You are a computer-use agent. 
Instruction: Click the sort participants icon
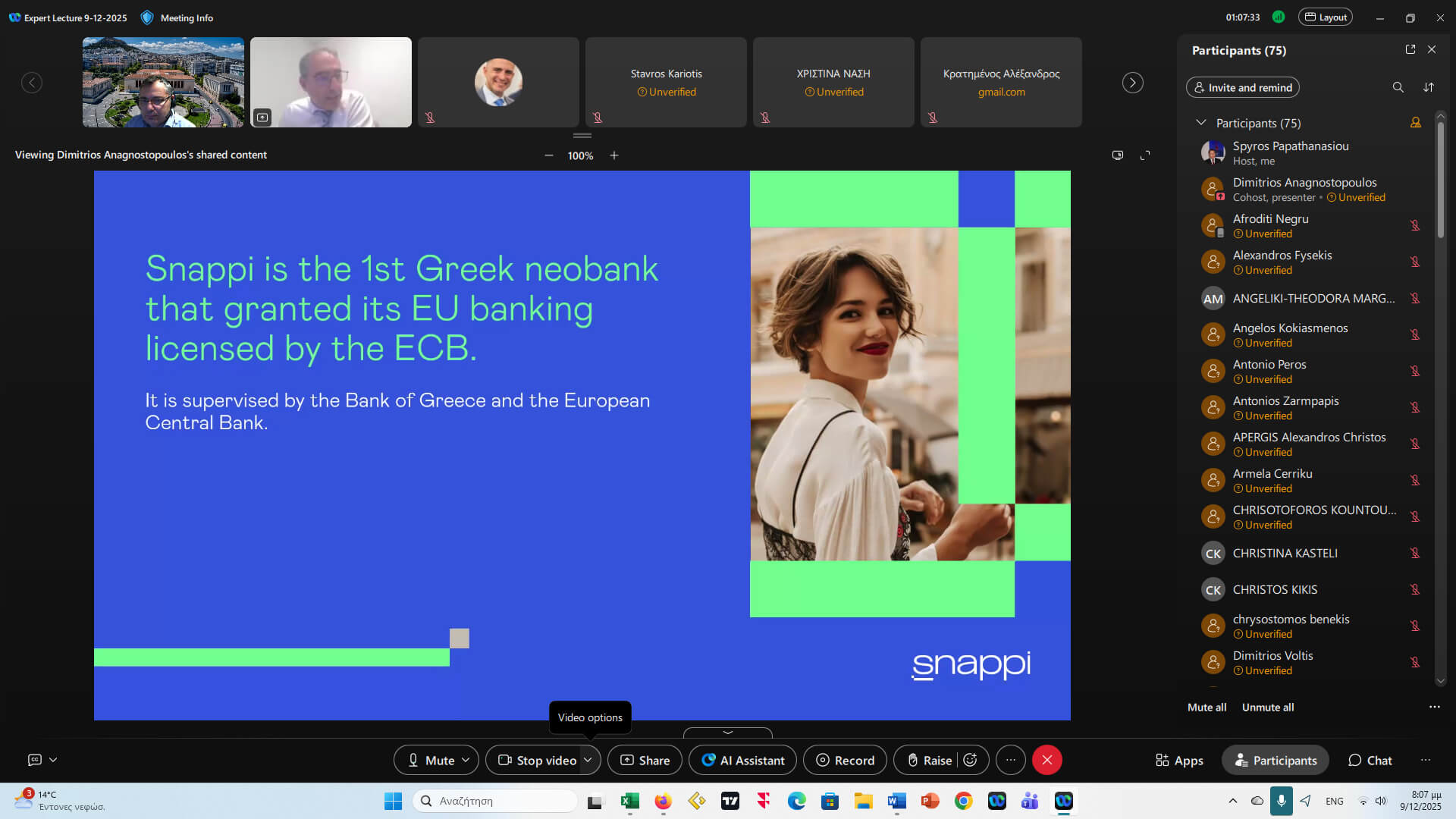(x=1429, y=87)
